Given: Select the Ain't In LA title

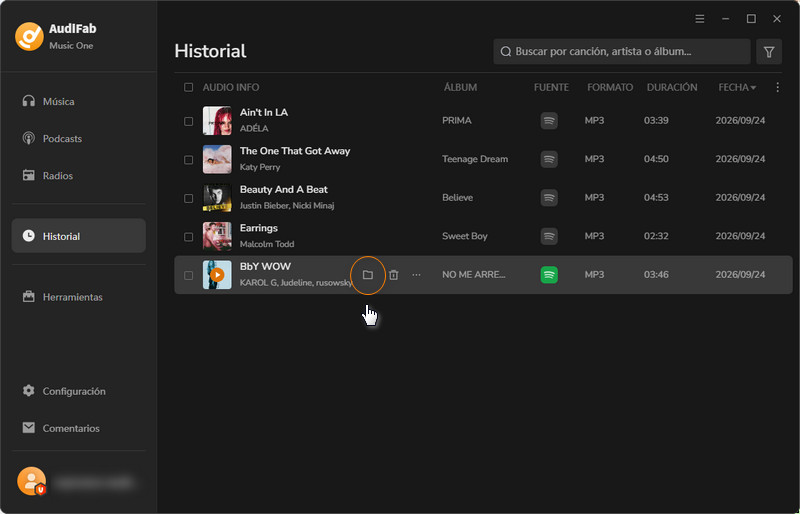Looking at the screenshot, I should (264, 112).
